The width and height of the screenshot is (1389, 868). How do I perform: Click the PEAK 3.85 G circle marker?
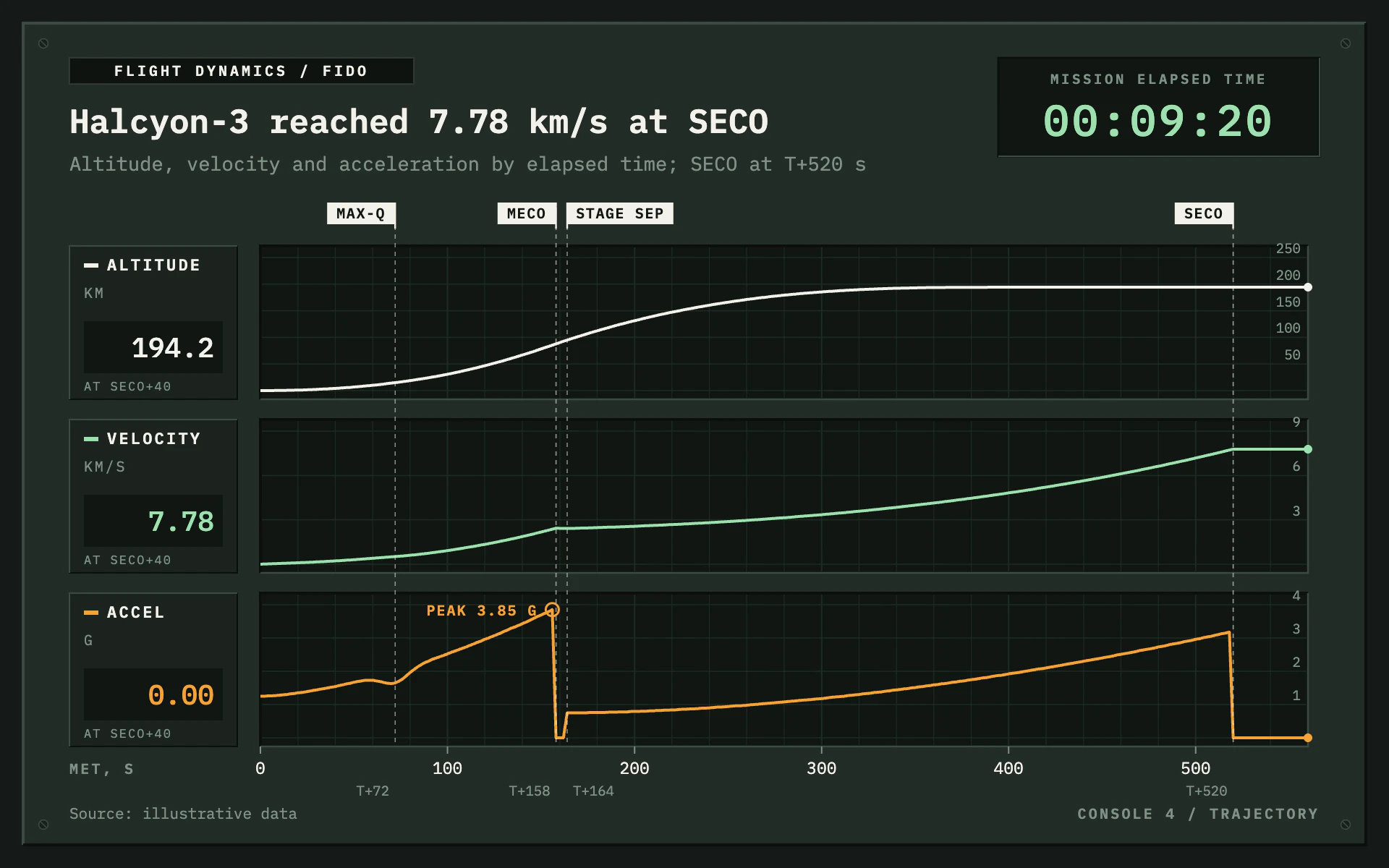tap(552, 610)
